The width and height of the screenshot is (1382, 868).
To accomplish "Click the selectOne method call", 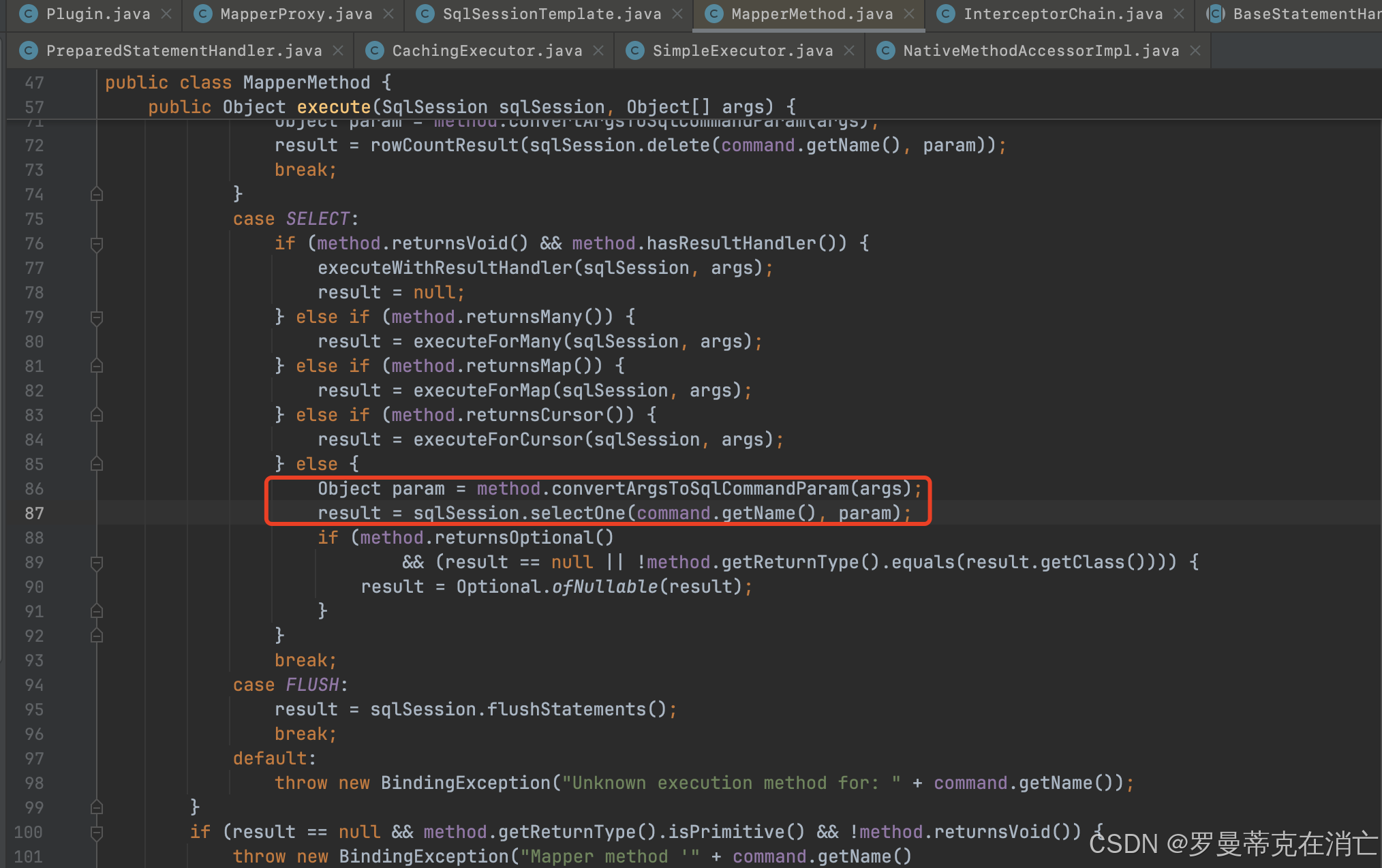I will click(578, 513).
